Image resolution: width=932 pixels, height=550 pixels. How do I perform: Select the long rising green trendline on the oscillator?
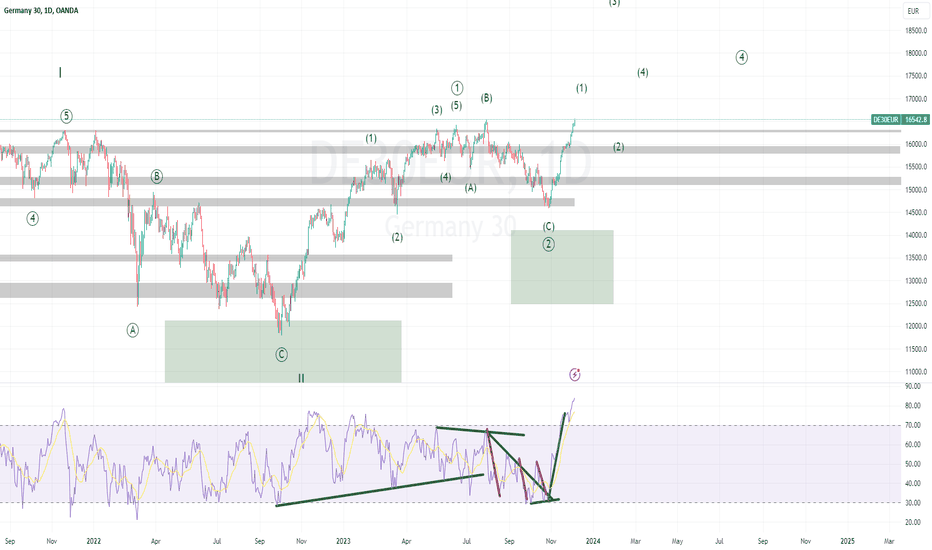coord(380,490)
